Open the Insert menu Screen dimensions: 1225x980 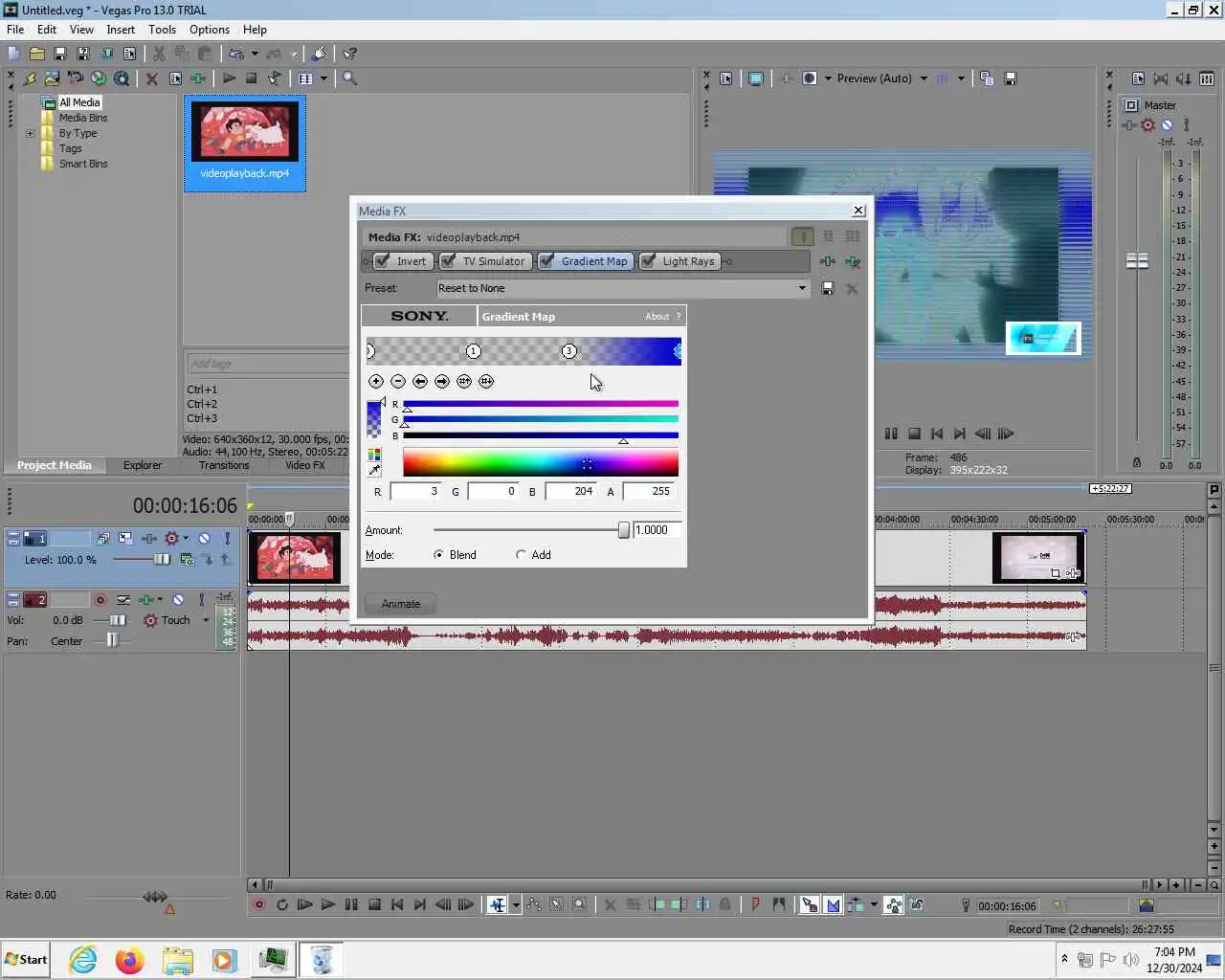[x=121, y=30]
